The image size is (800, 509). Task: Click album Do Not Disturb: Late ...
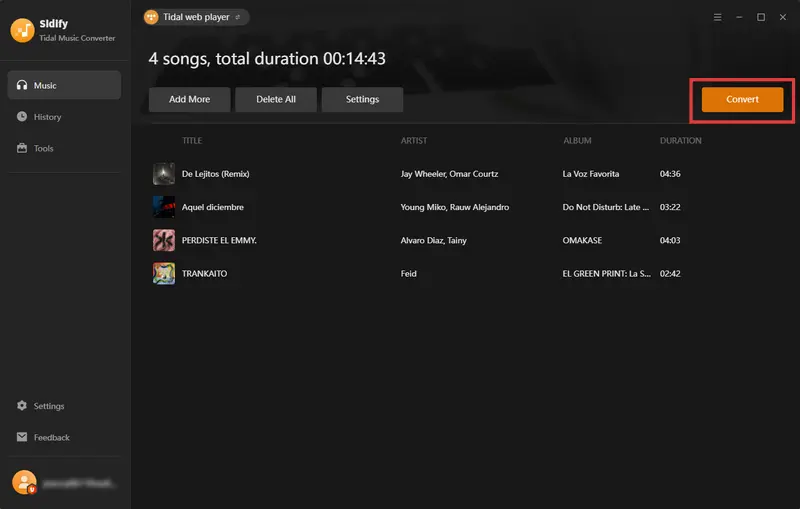[606, 207]
